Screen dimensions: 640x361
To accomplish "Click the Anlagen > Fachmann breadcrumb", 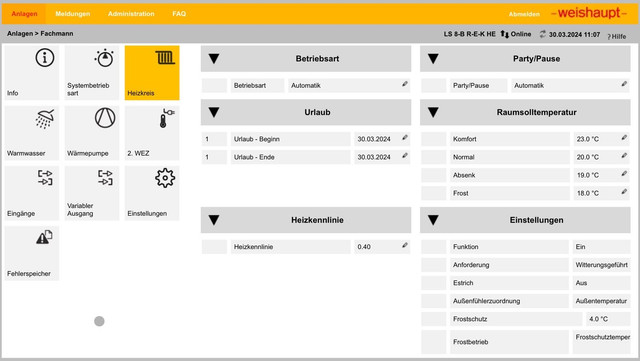I will click(40, 33).
